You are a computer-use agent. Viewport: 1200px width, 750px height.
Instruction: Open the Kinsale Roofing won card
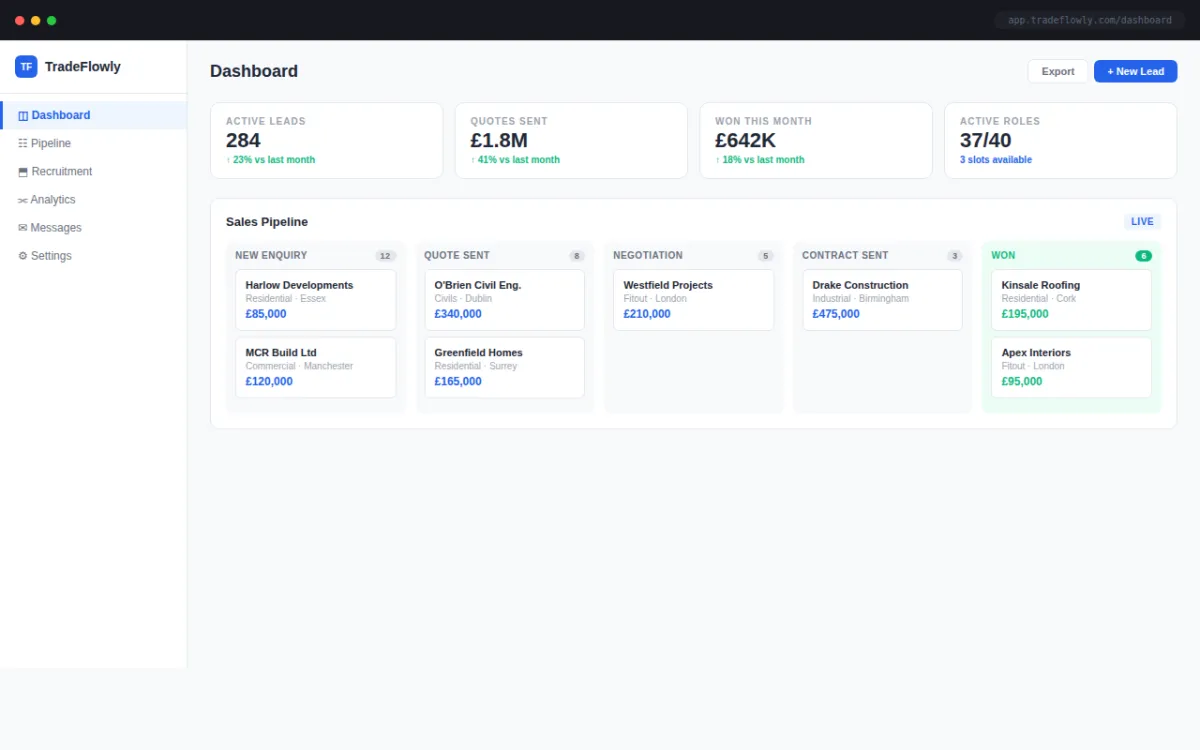(x=1071, y=299)
